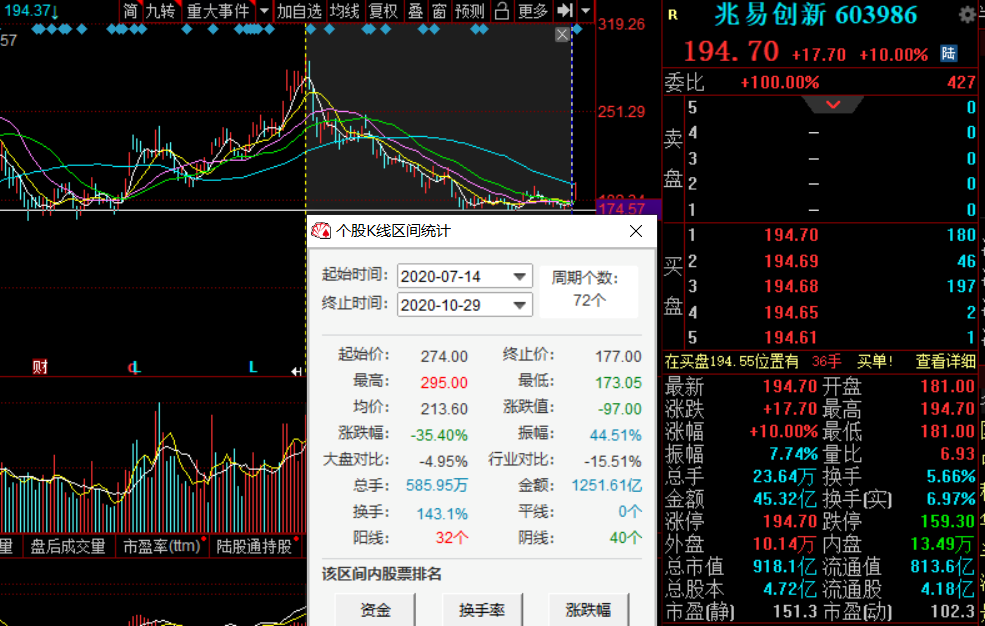
Task: Close the 个股K线区间统计 dialog
Action: (x=636, y=231)
